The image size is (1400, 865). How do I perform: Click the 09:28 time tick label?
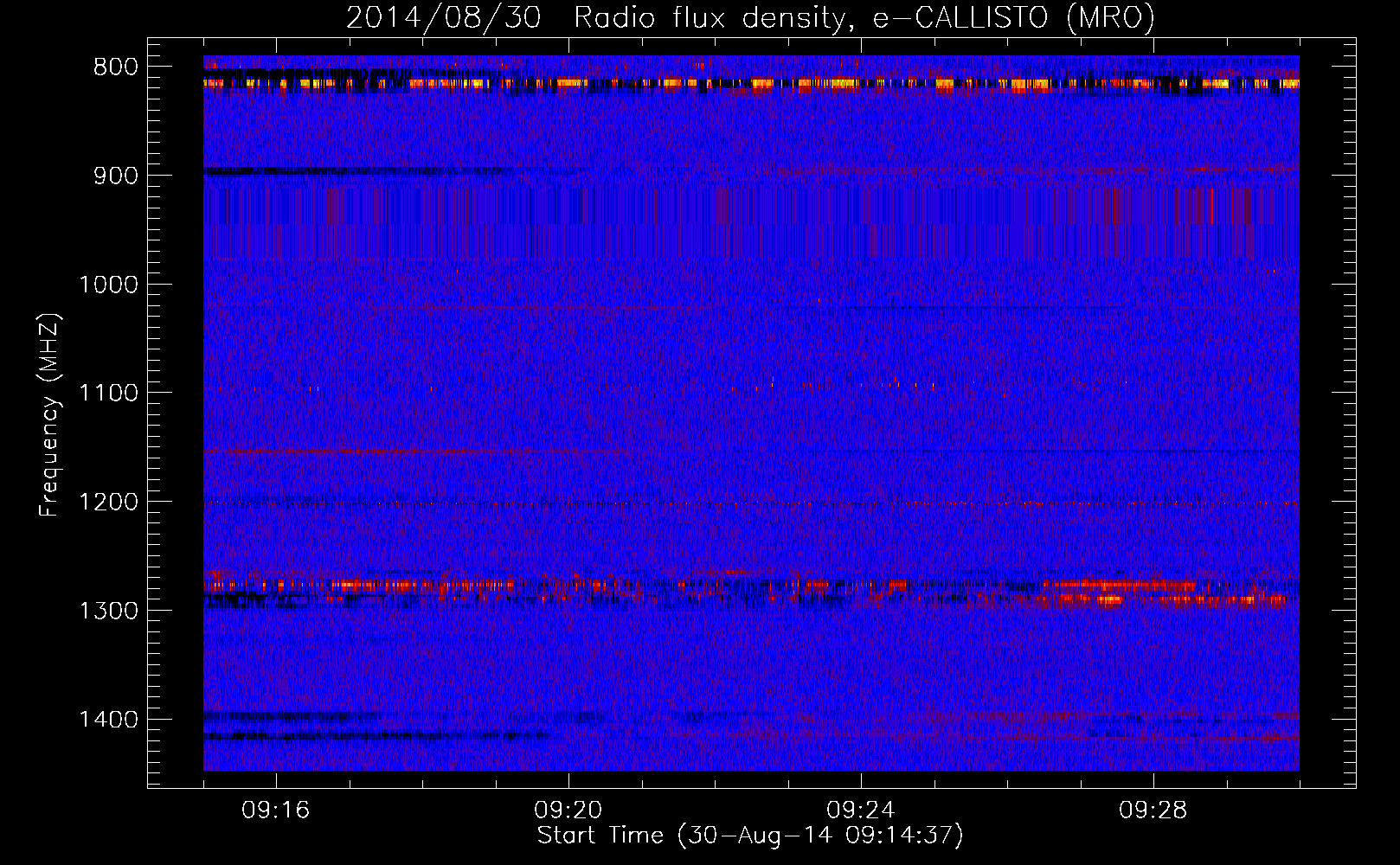click(1153, 811)
